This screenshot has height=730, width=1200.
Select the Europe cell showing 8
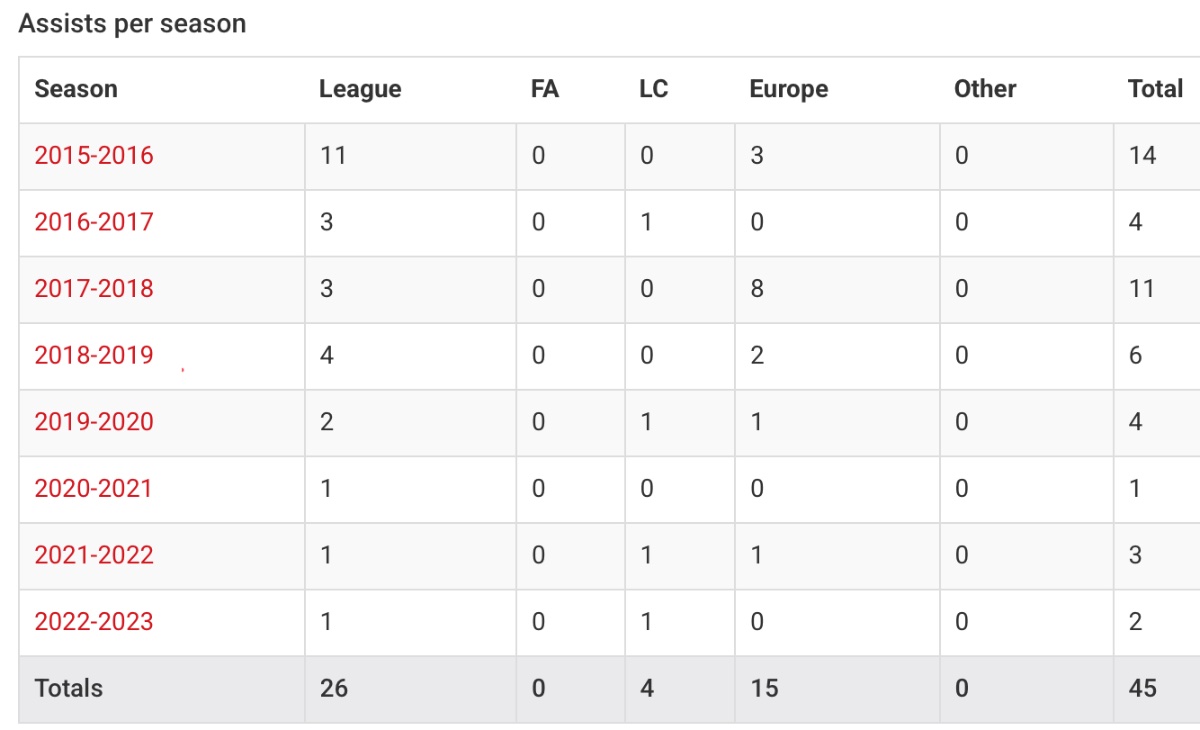point(837,289)
